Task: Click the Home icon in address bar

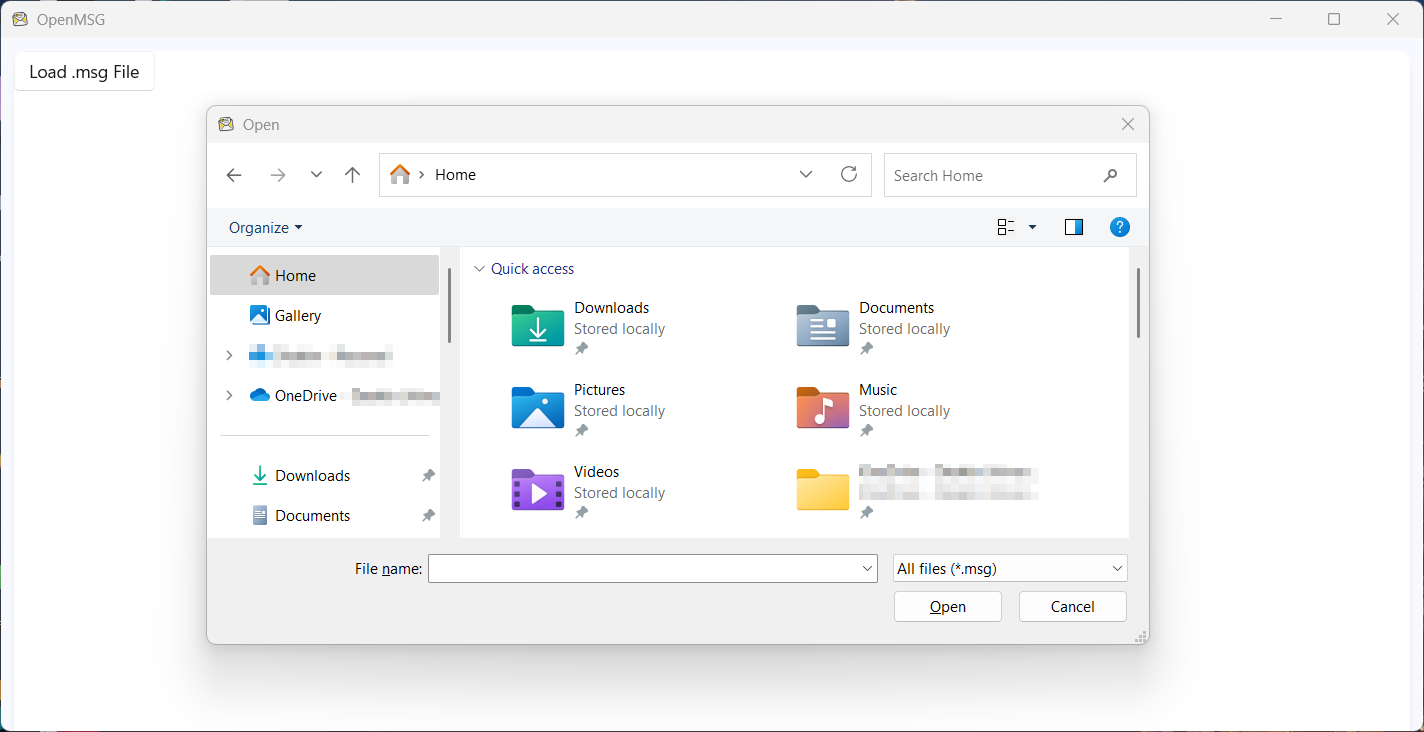Action: (400, 174)
